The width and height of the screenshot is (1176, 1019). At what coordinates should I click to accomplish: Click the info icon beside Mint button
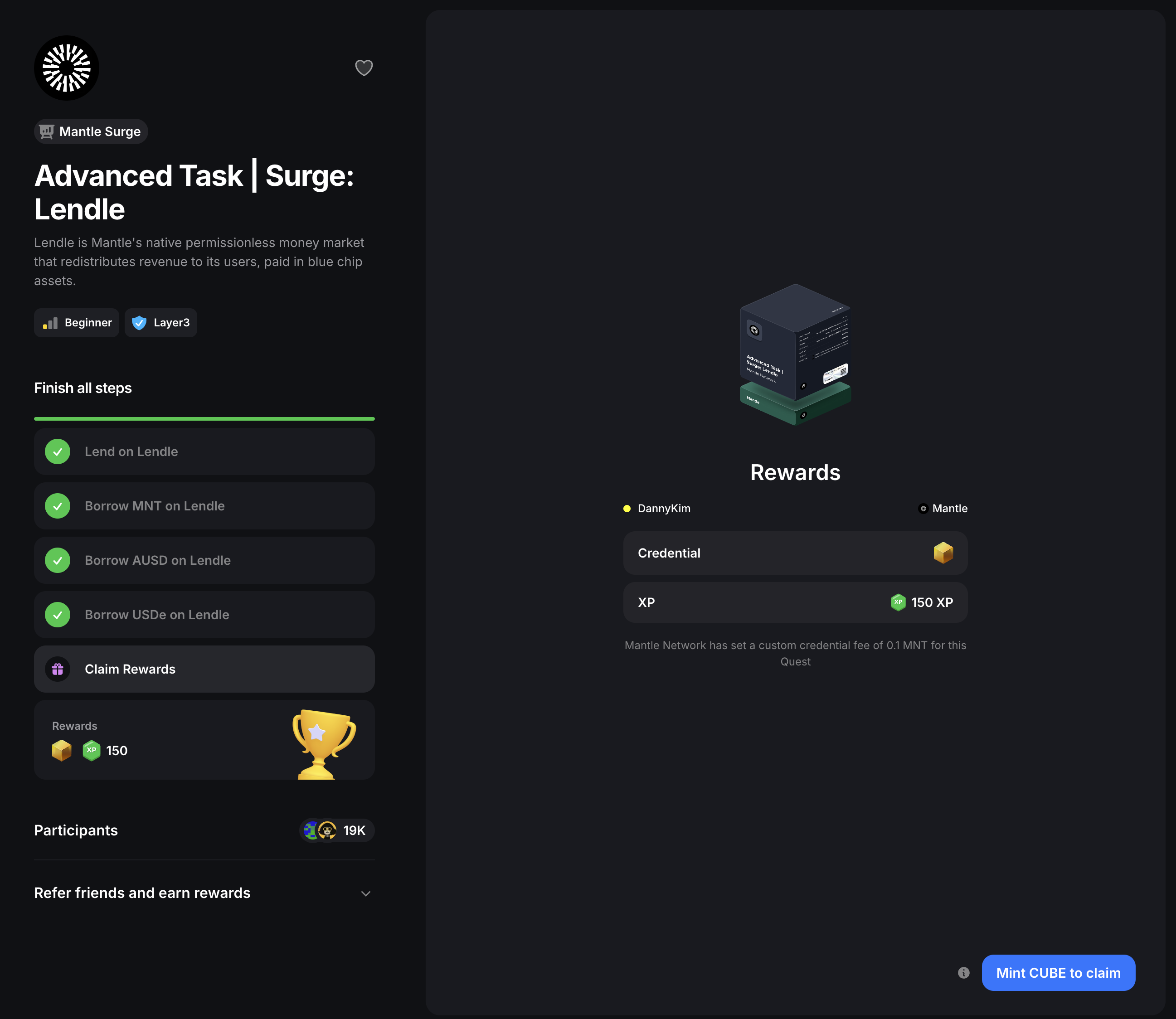(963, 973)
